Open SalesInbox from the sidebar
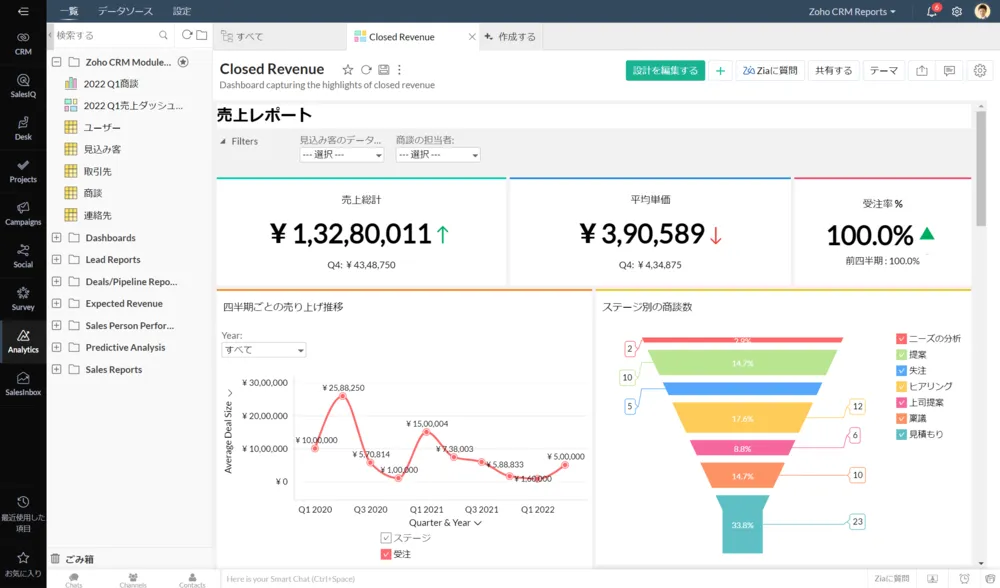Image resolution: width=1000 pixels, height=588 pixels. (23, 384)
